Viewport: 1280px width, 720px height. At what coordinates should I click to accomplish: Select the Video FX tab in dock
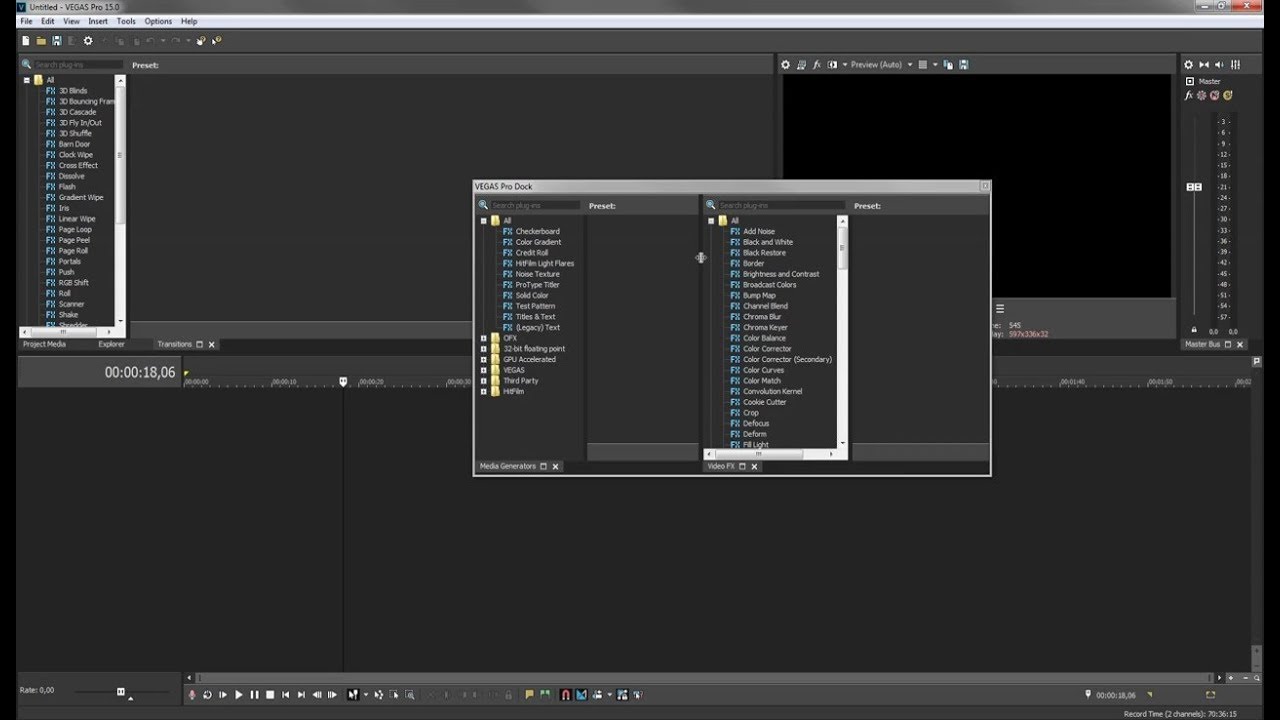[x=721, y=466]
